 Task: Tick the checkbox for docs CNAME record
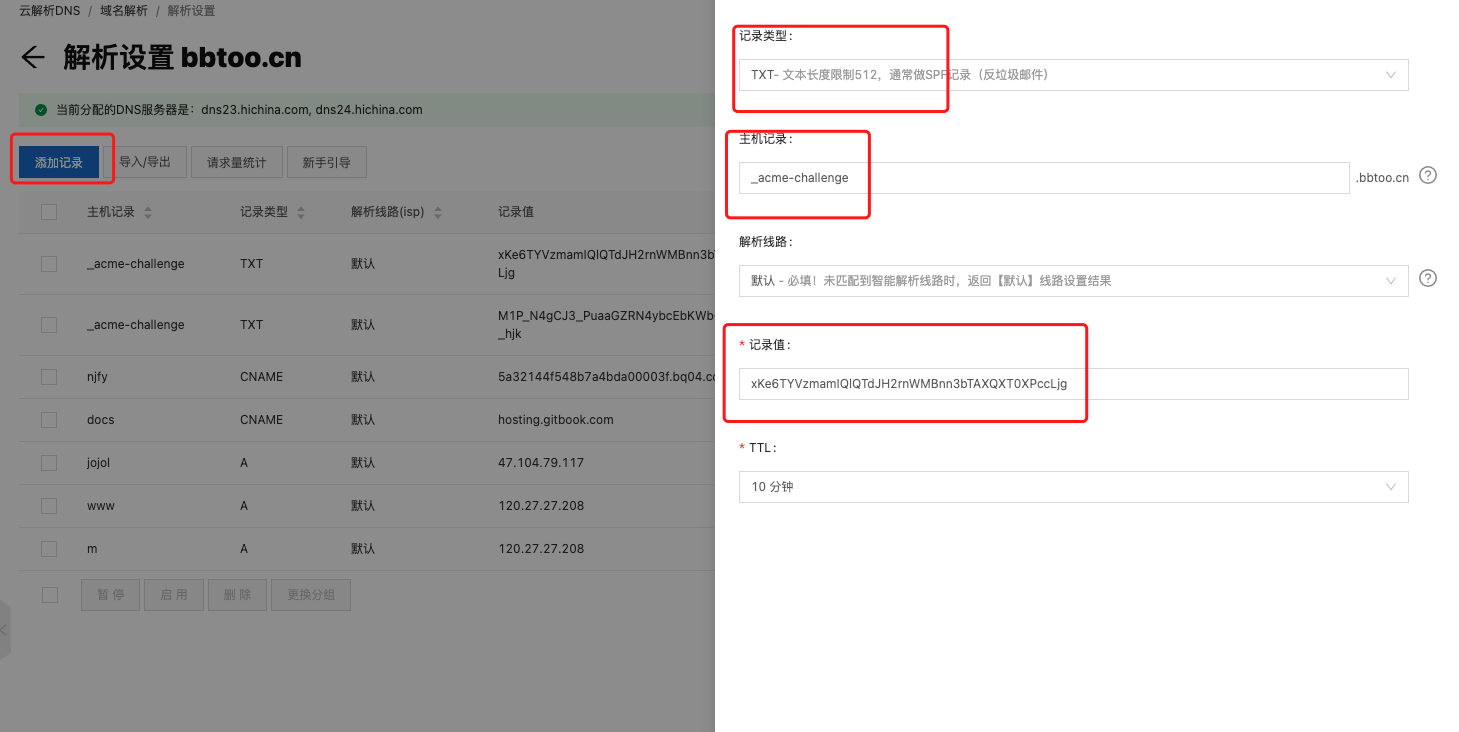coord(49,420)
